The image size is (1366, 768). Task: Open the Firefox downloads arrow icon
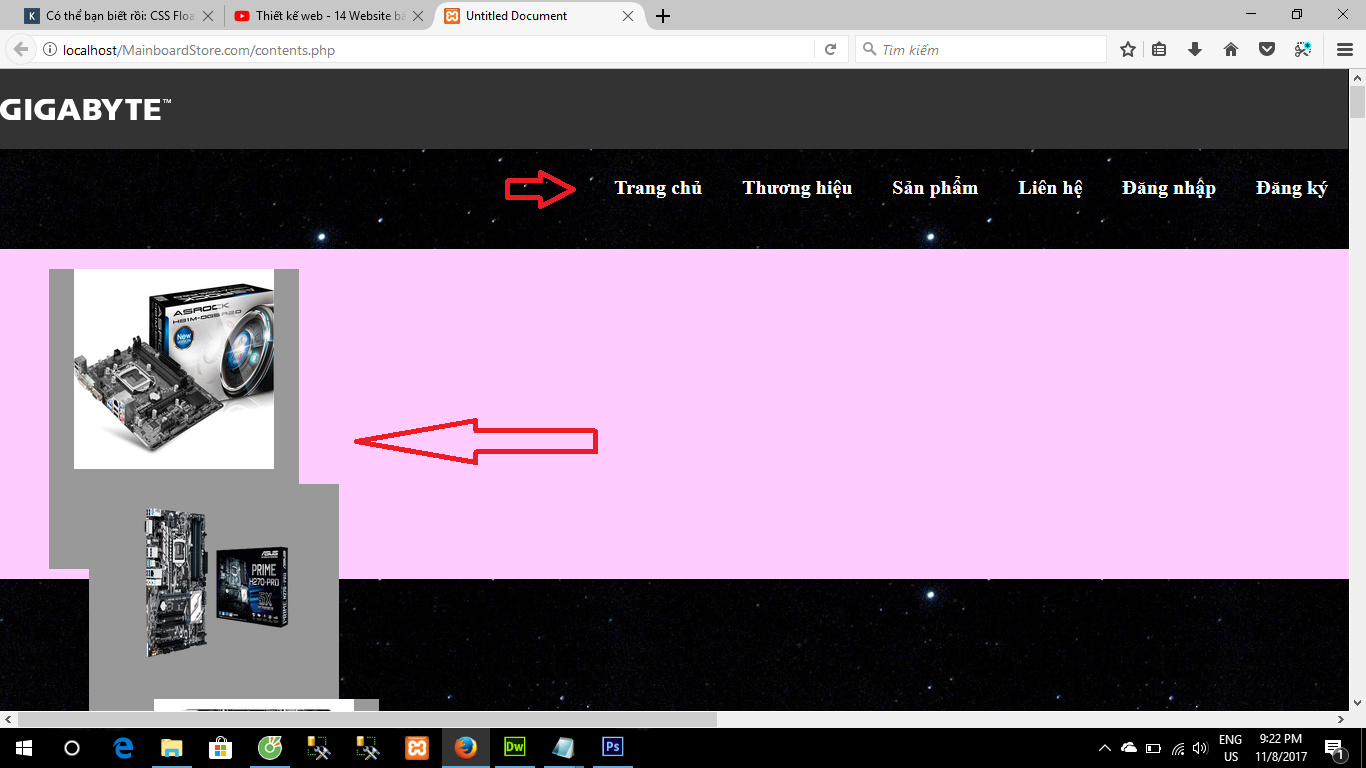[x=1195, y=50]
